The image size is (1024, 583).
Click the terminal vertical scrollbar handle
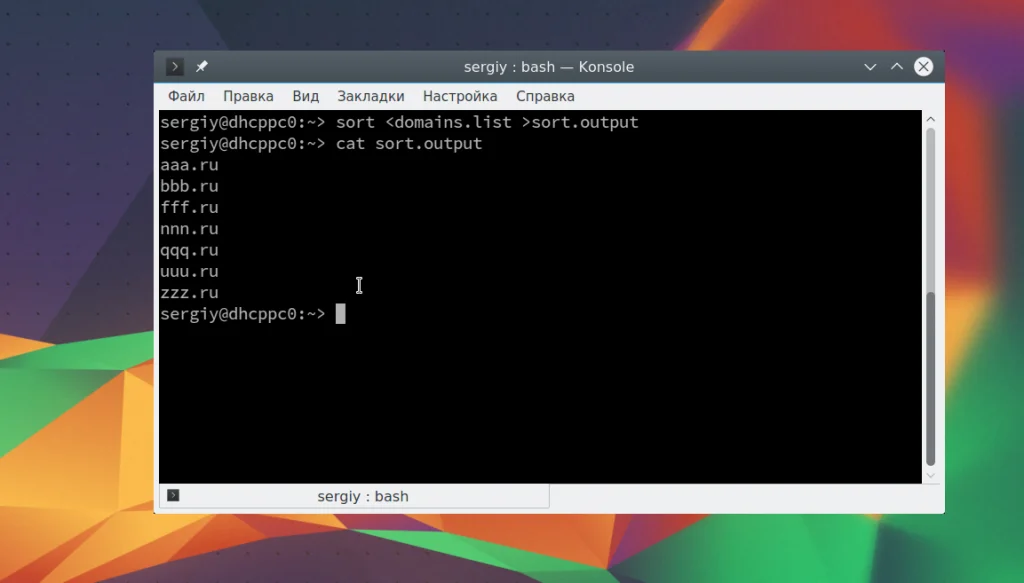coord(931,379)
